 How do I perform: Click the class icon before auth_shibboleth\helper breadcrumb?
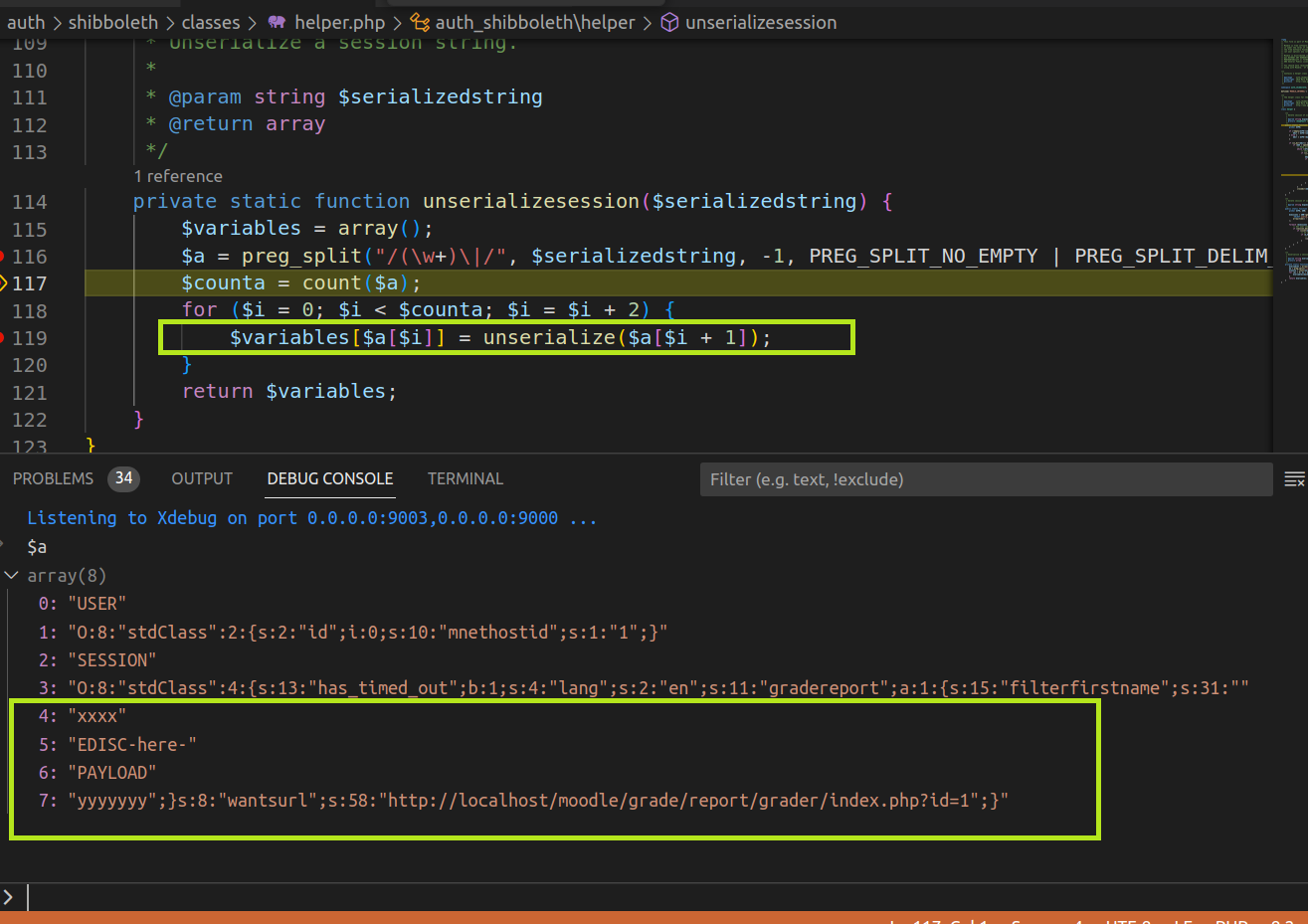pos(421,22)
